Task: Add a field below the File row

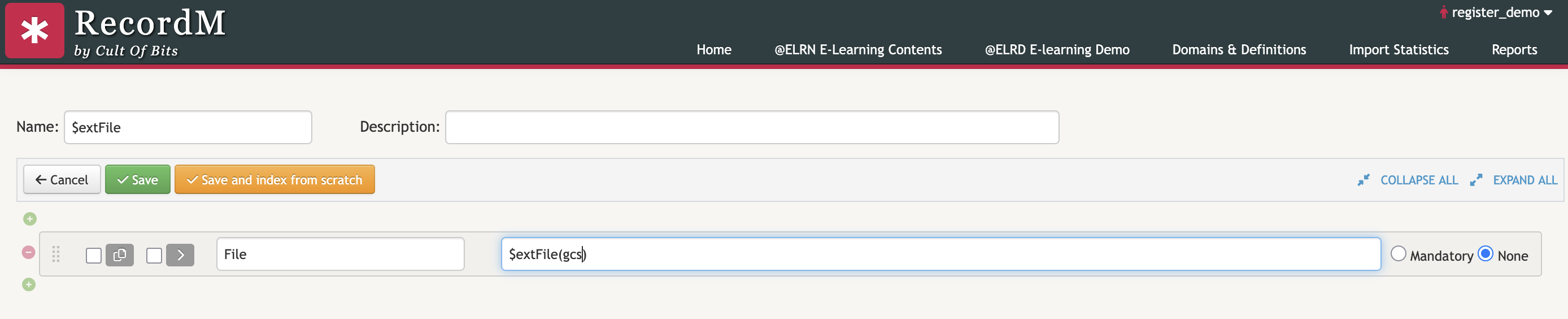Action: click(x=29, y=285)
